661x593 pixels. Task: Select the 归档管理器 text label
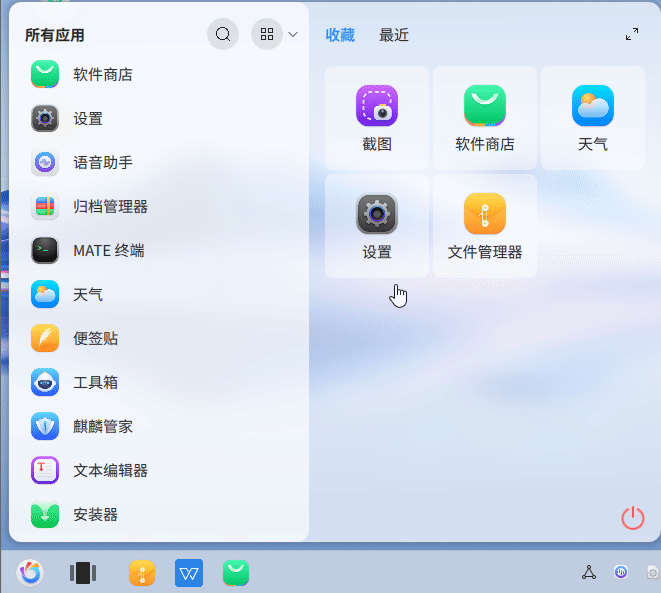tap(110, 207)
